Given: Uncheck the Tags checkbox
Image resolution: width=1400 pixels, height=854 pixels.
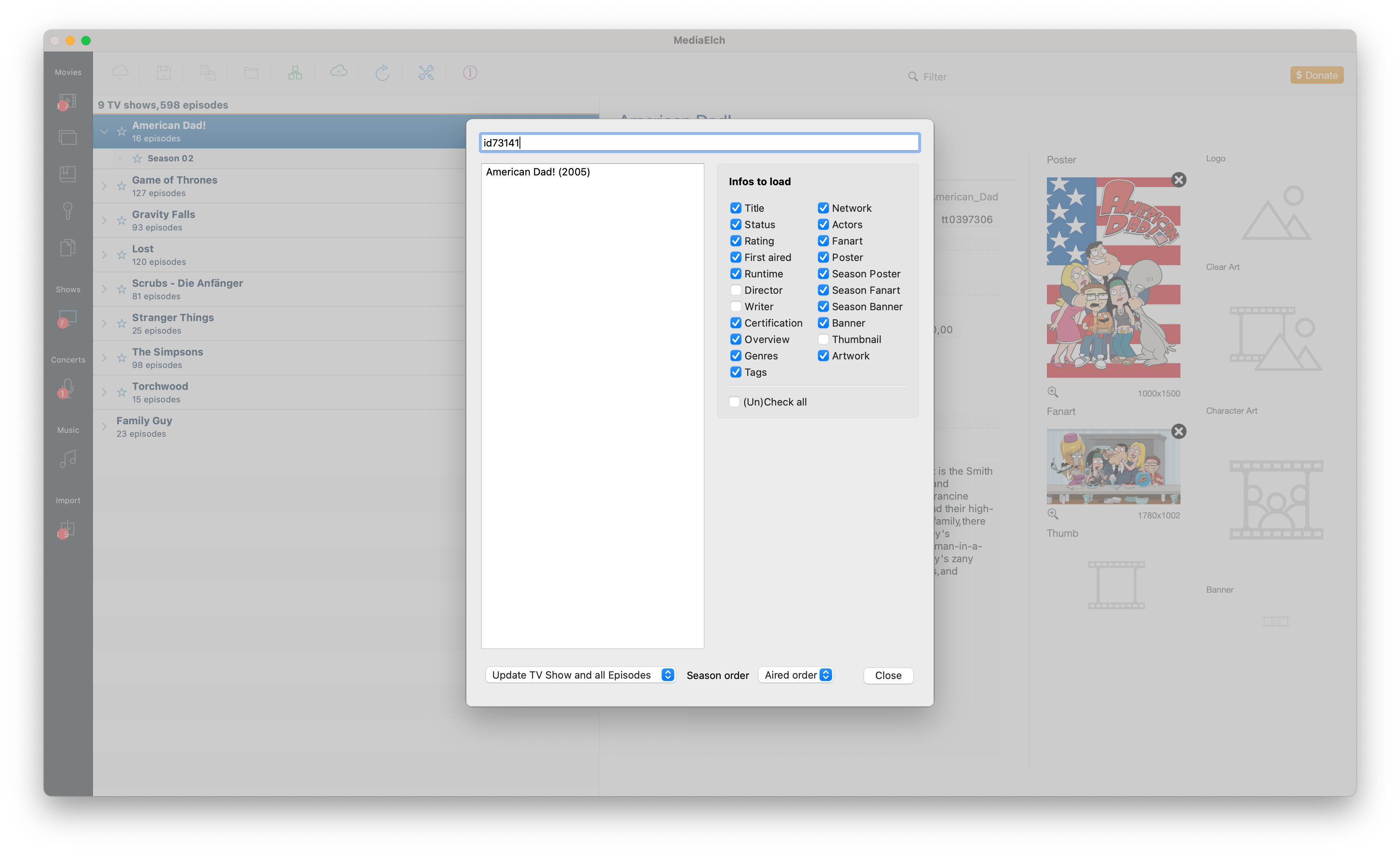Looking at the screenshot, I should click(736, 372).
